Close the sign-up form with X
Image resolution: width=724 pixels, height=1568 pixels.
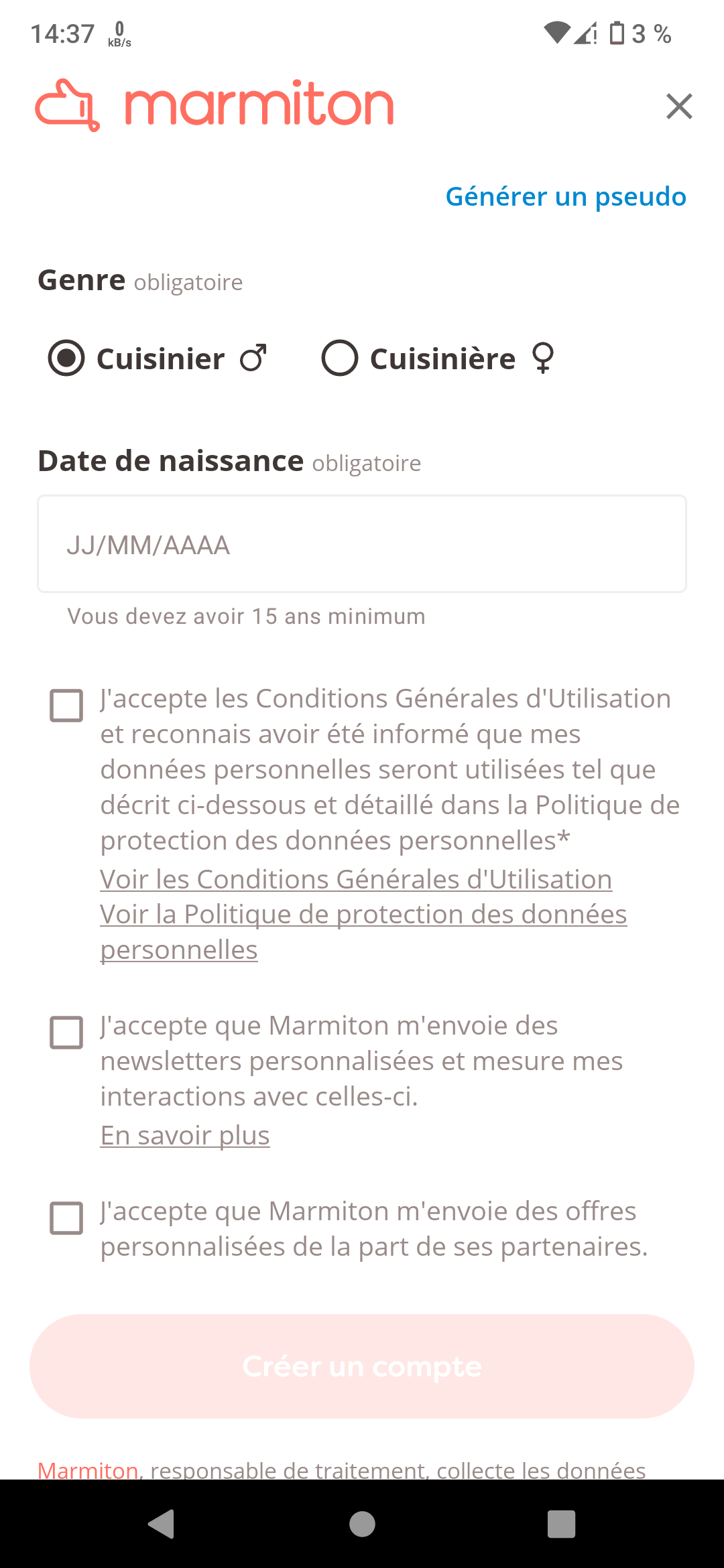coord(679,107)
